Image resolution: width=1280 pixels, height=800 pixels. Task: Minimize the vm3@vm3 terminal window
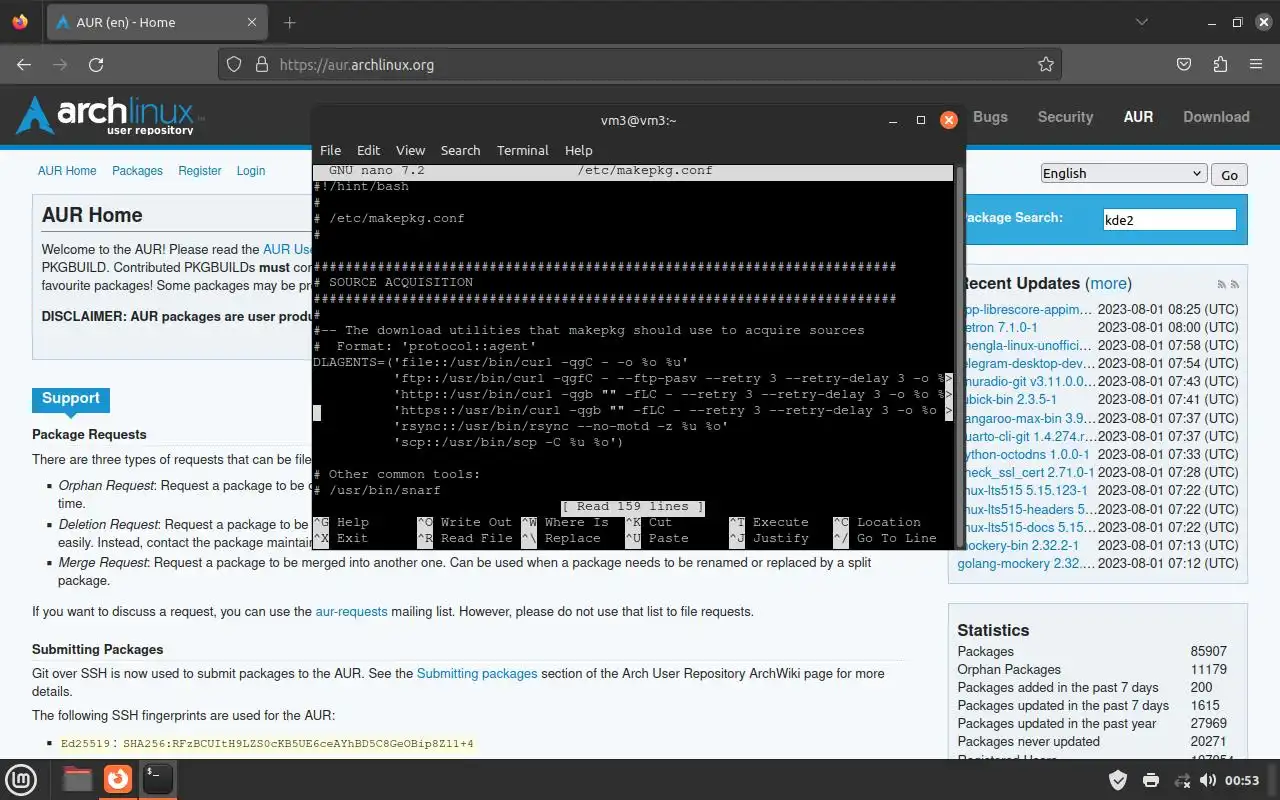click(894, 120)
